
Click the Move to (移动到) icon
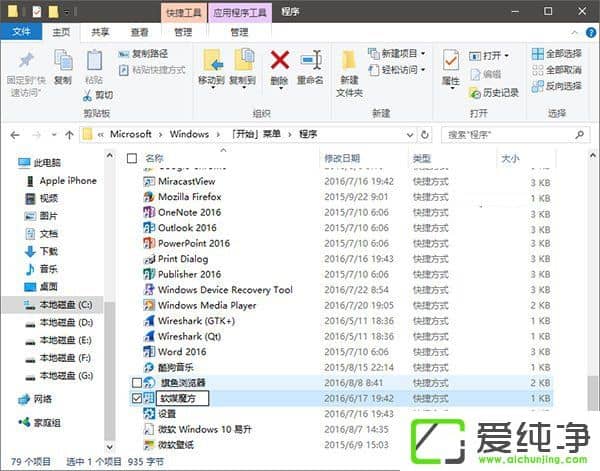click(212, 60)
